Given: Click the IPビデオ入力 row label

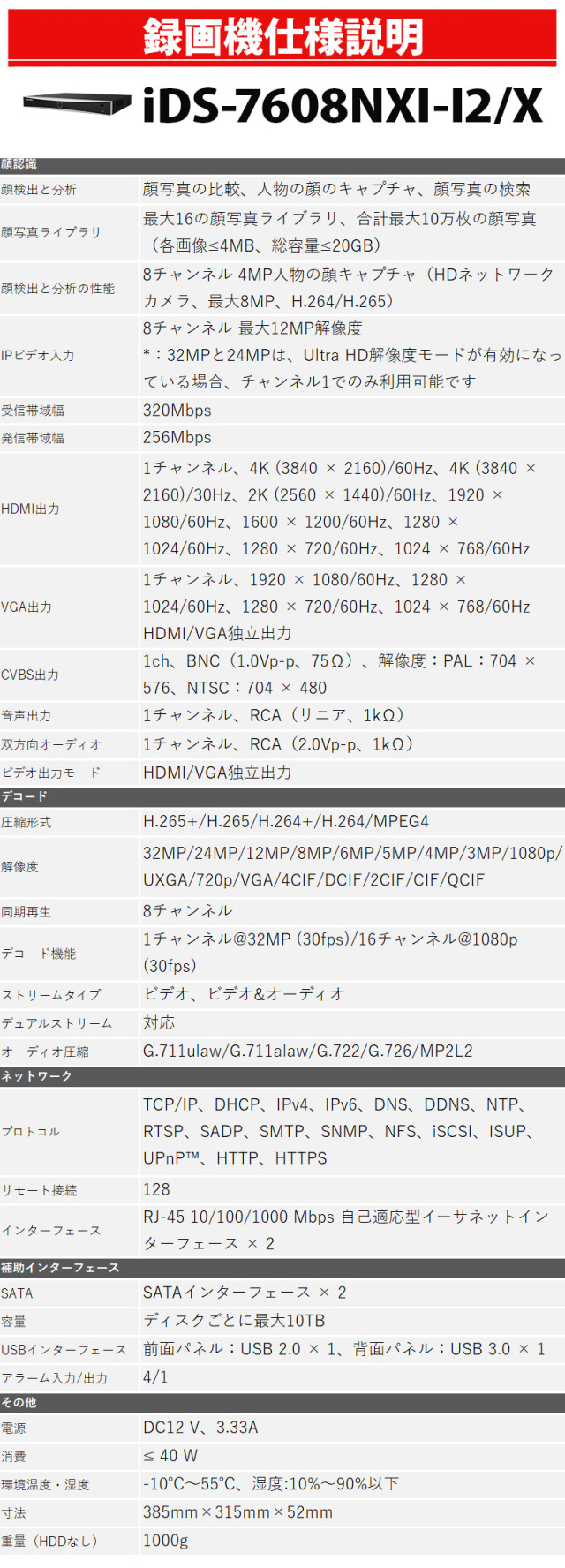Looking at the screenshot, I should (x=38, y=355).
